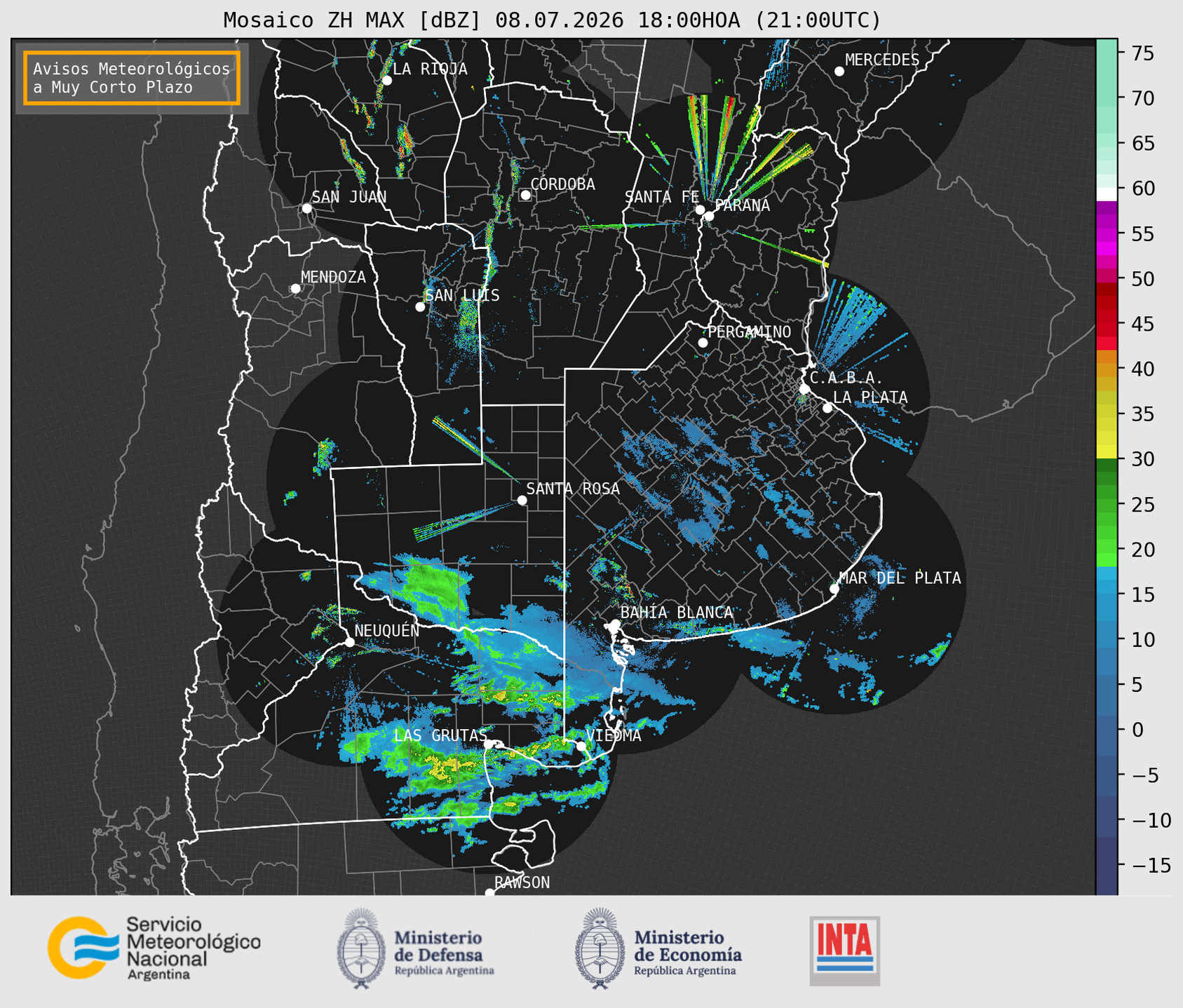This screenshot has width=1183, height=1008.
Task: Select the Neuquén city marker
Action: (349, 642)
